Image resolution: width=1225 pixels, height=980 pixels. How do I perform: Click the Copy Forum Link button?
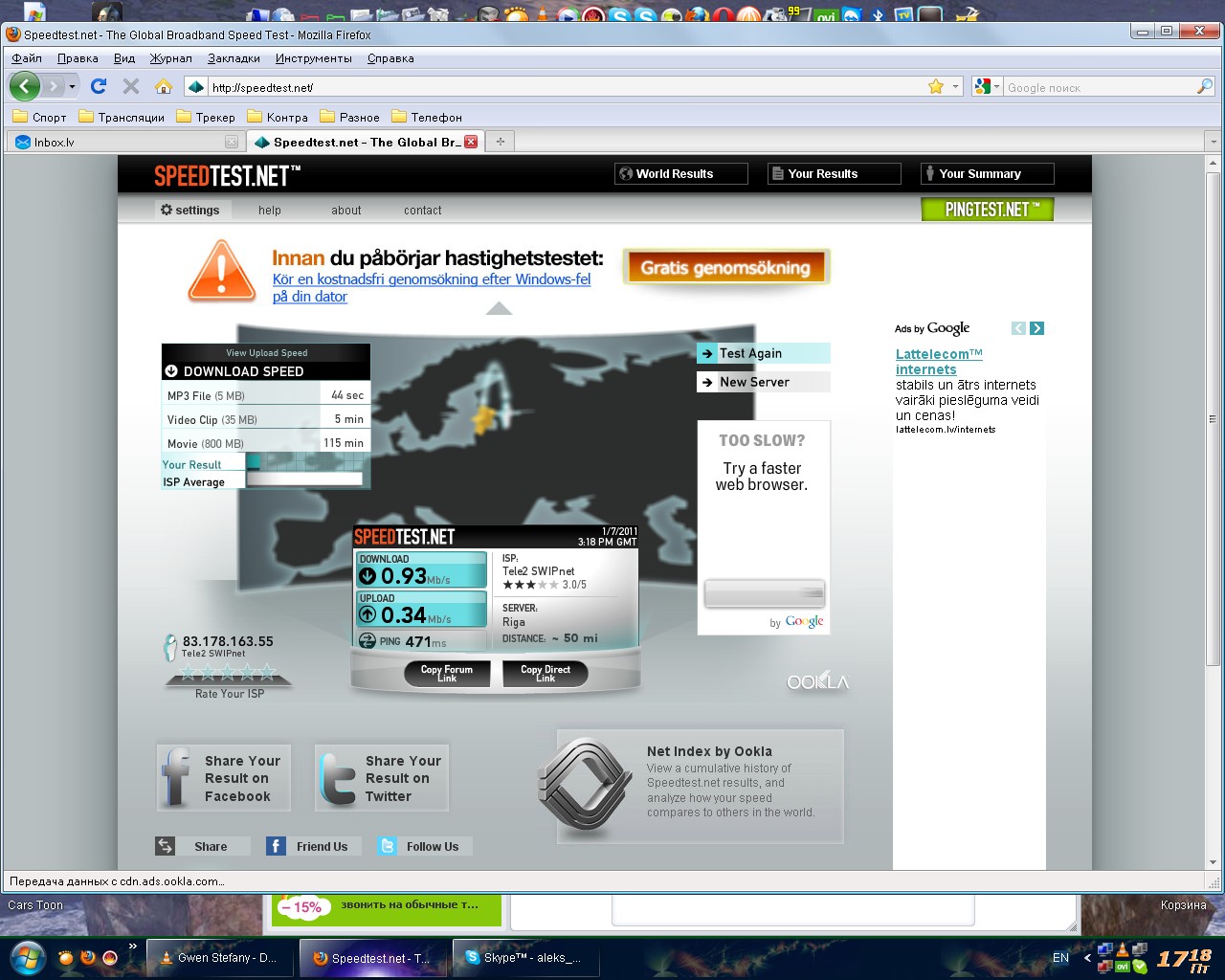tap(447, 674)
